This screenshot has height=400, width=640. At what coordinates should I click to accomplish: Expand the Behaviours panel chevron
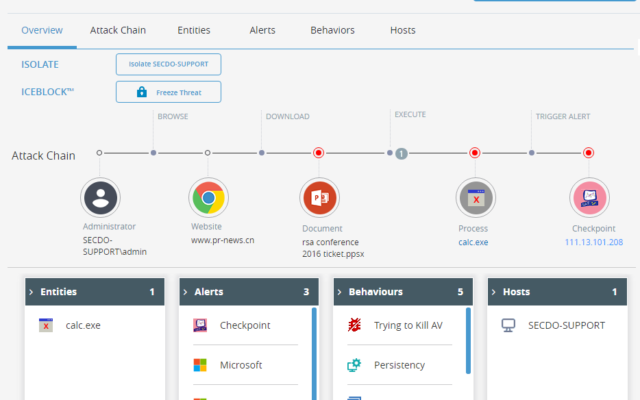click(x=339, y=292)
